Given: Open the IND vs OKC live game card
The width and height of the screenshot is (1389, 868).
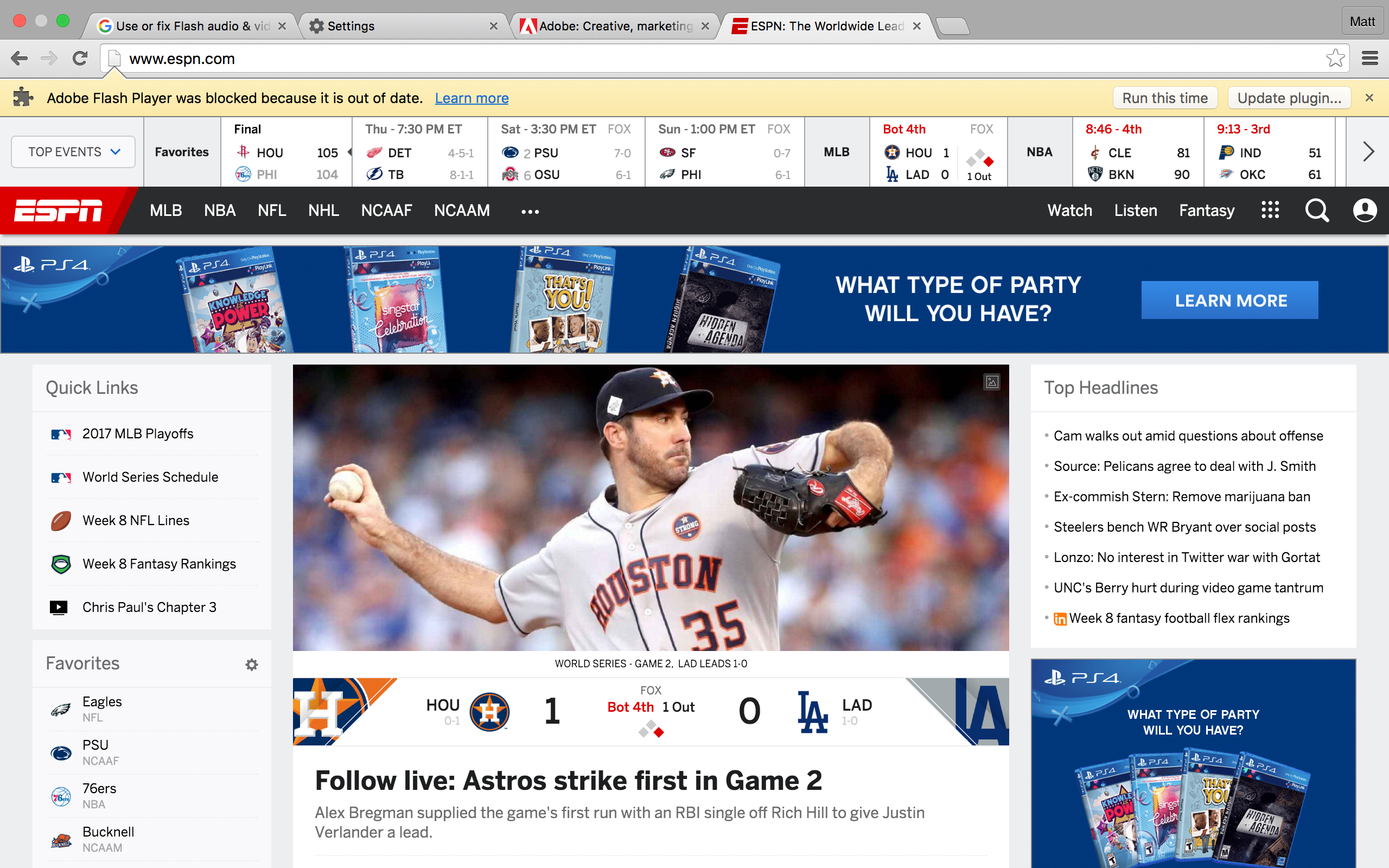Looking at the screenshot, I should (1269, 152).
